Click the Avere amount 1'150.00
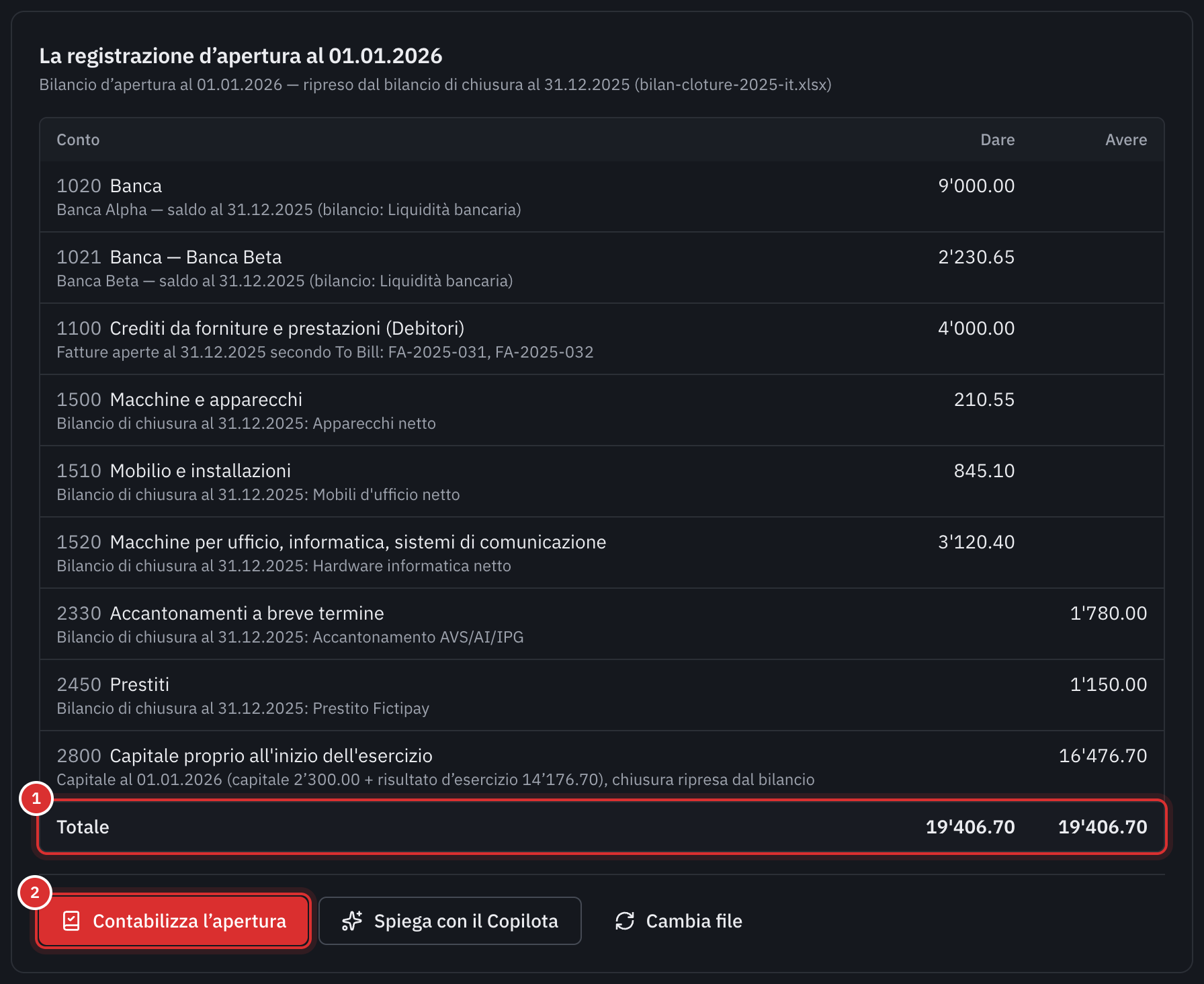Screen dimensions: 1204x984 click(x=1109, y=684)
